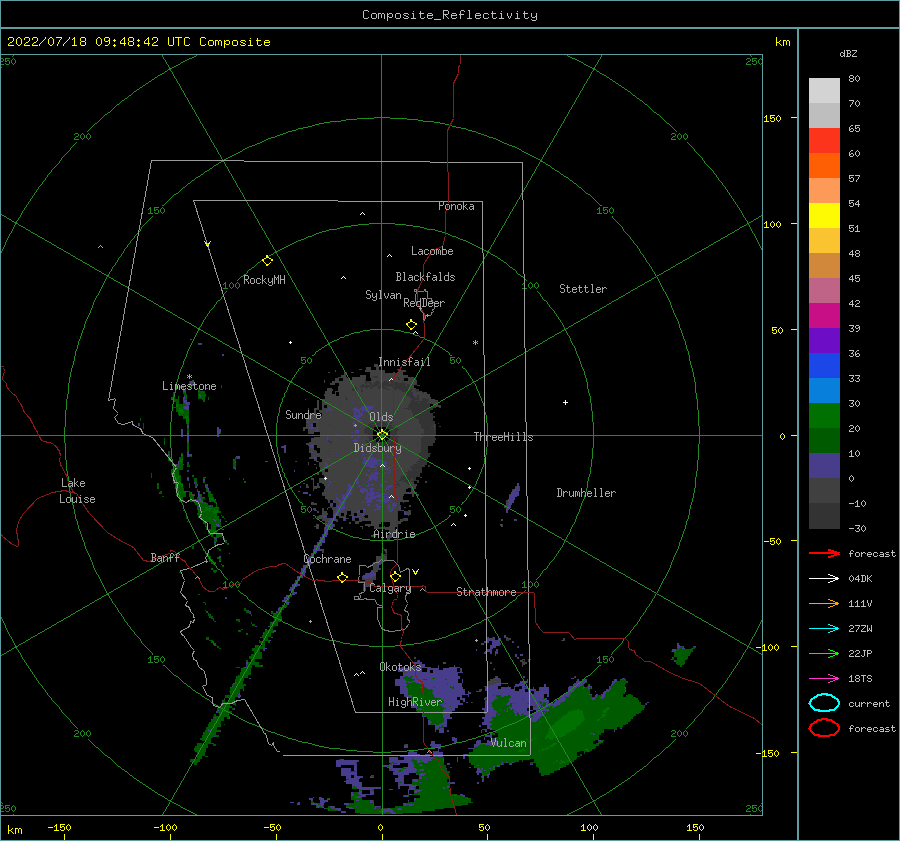The width and height of the screenshot is (900, 841).
Task: Click the Ponoka town label
Action: [456, 206]
